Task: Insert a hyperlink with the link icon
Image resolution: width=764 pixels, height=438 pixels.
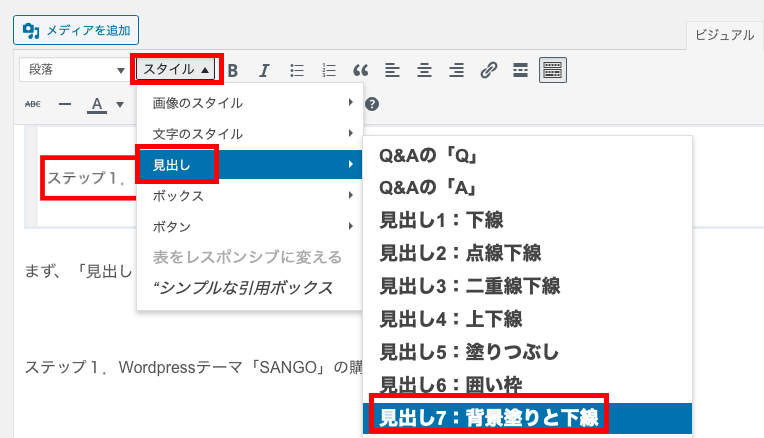Action: [x=488, y=70]
